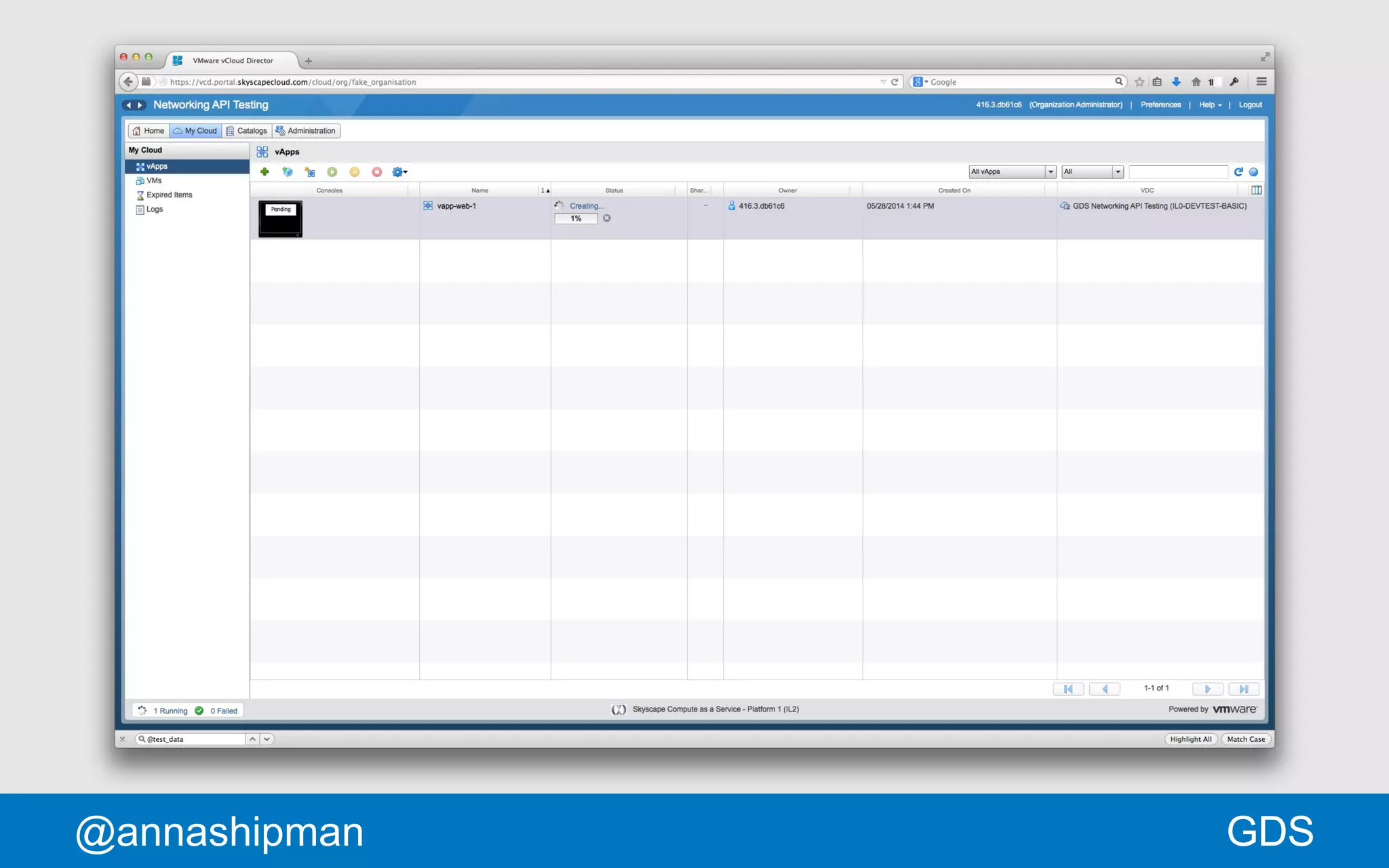Click the vApp filter search field
The image size is (1389, 868).
pyautogui.click(x=1178, y=172)
